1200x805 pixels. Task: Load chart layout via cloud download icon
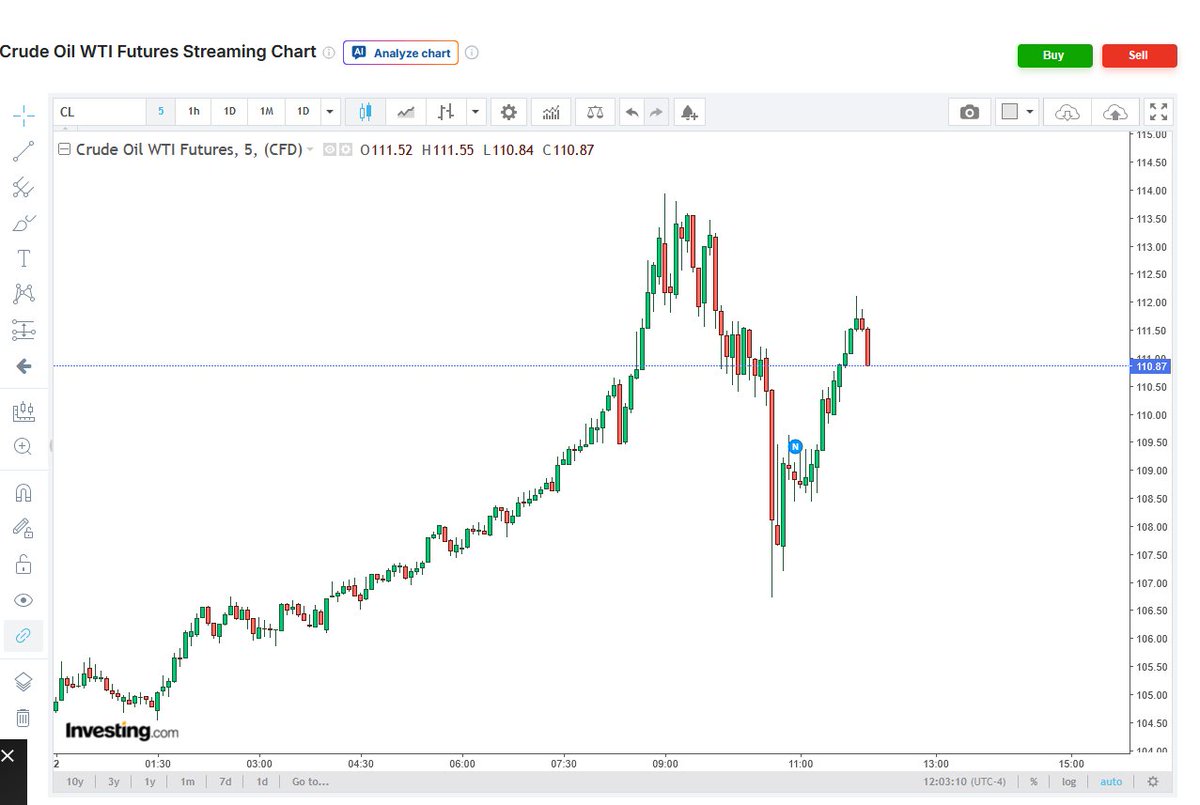pos(1067,112)
